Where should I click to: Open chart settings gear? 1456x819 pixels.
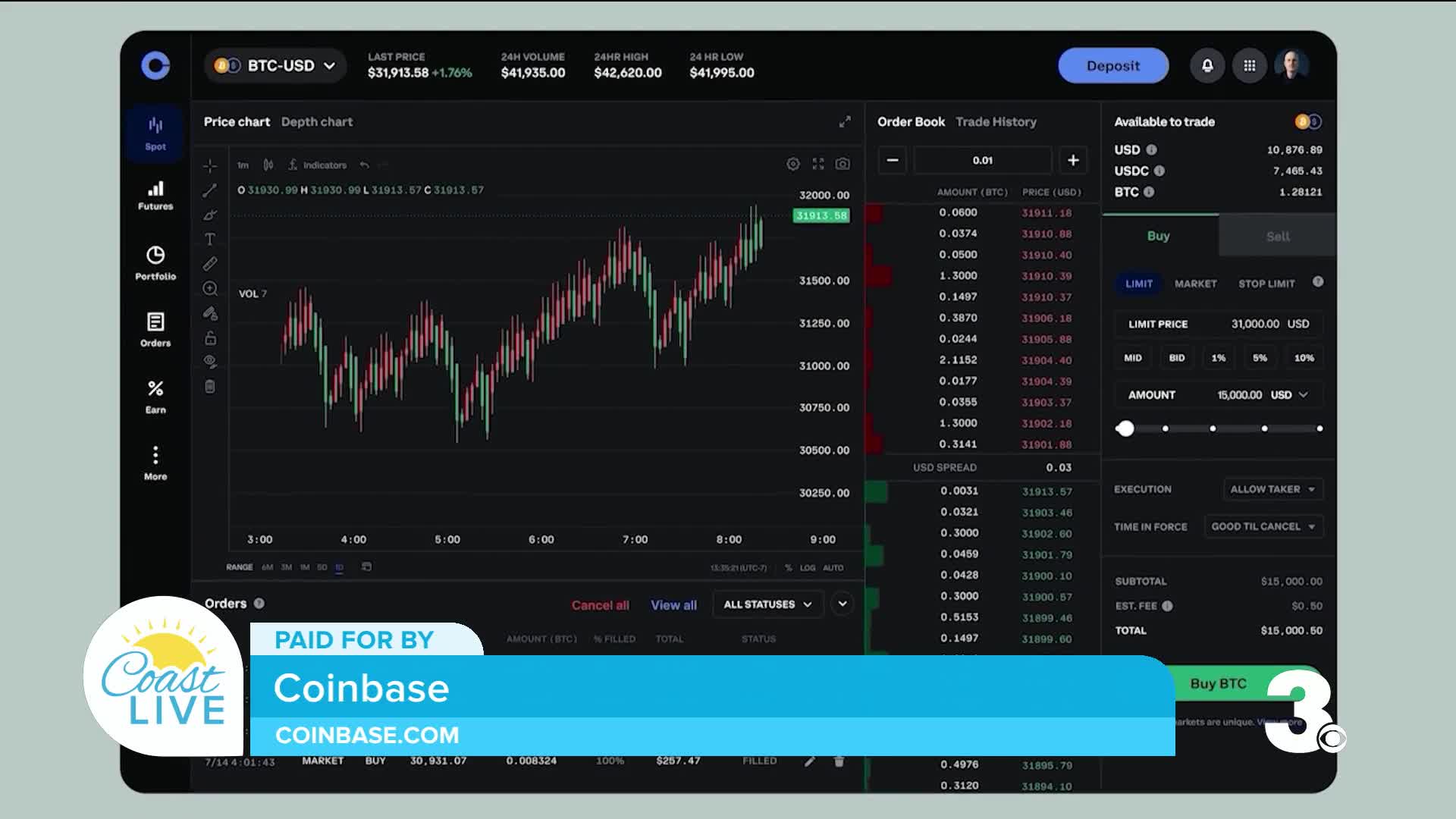pyautogui.click(x=793, y=164)
